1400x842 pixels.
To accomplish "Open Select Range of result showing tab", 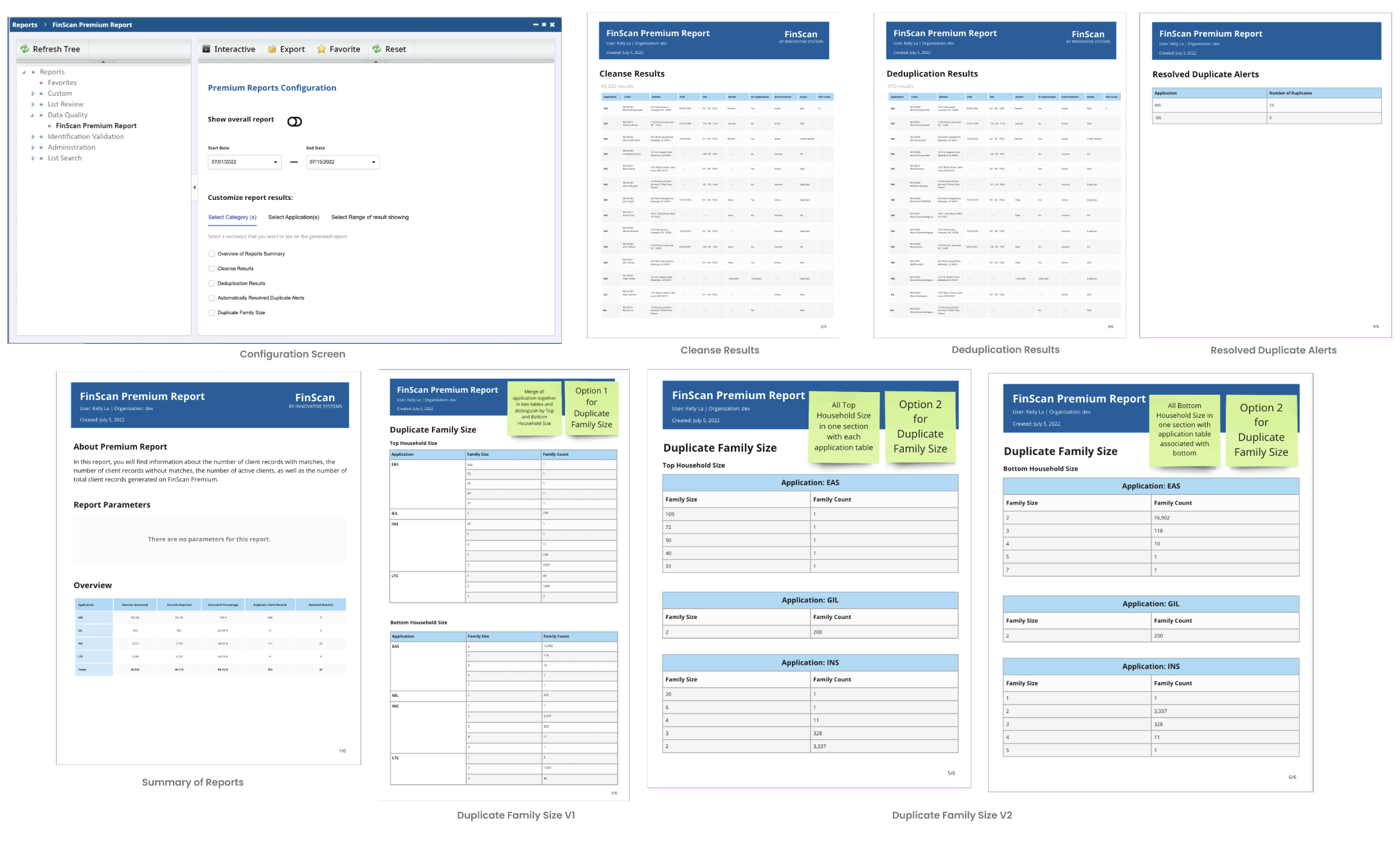I will [370, 217].
